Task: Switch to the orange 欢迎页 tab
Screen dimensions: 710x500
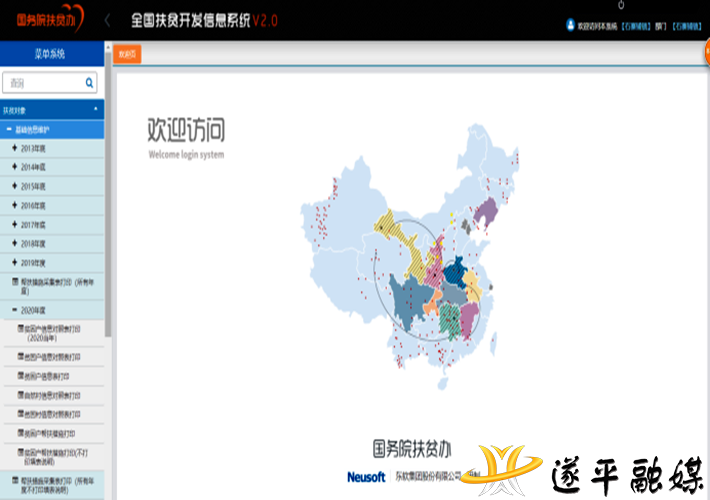Action: tap(128, 55)
